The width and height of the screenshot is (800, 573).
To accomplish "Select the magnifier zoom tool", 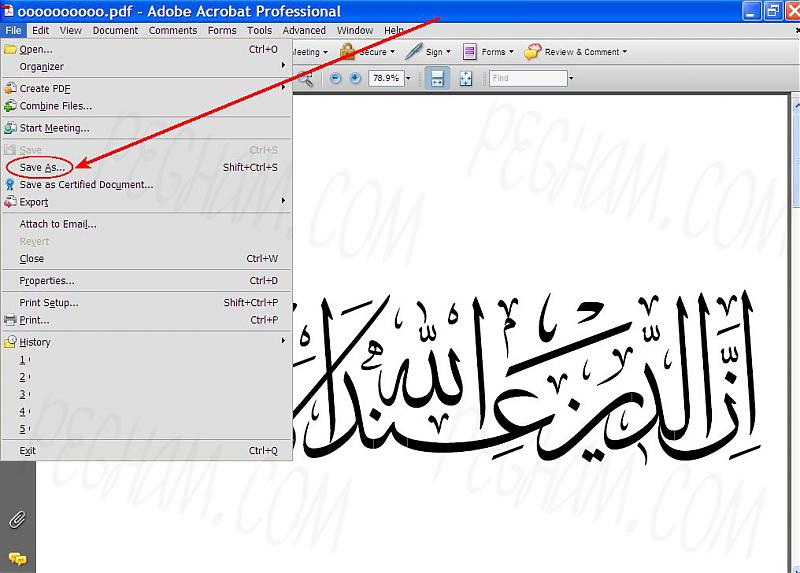I will [x=305, y=79].
